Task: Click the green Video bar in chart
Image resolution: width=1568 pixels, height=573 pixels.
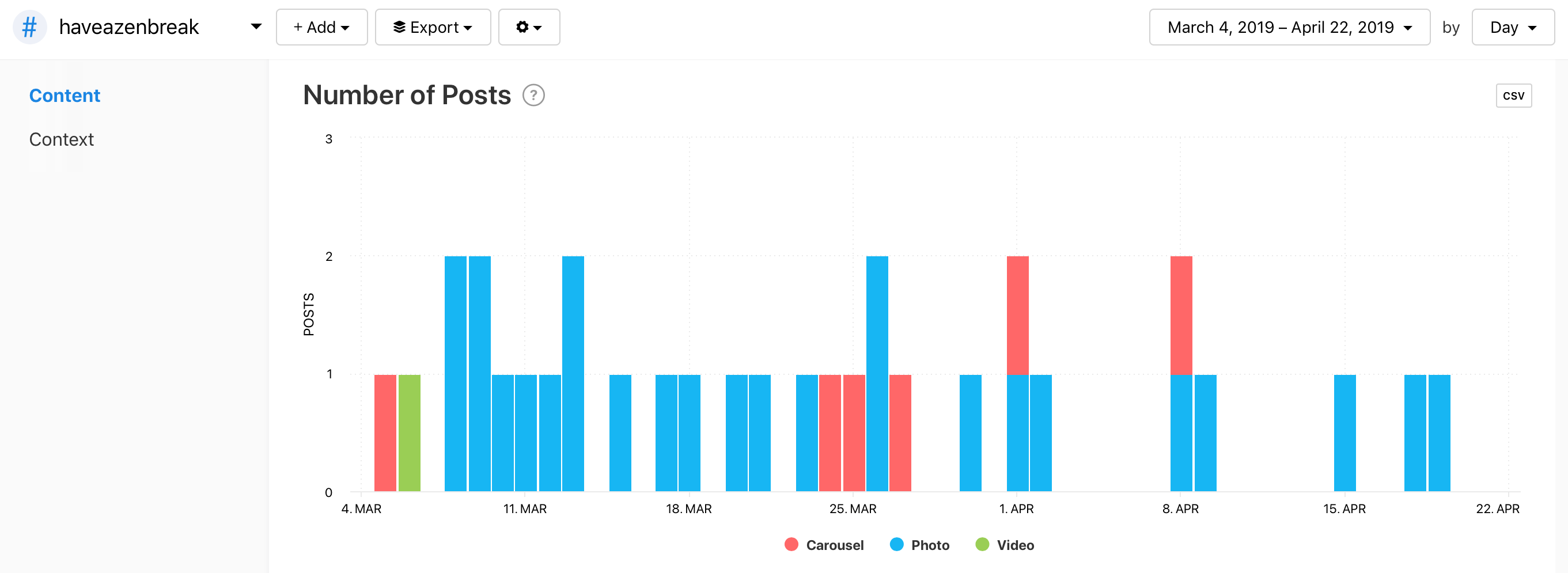Action: (409, 432)
